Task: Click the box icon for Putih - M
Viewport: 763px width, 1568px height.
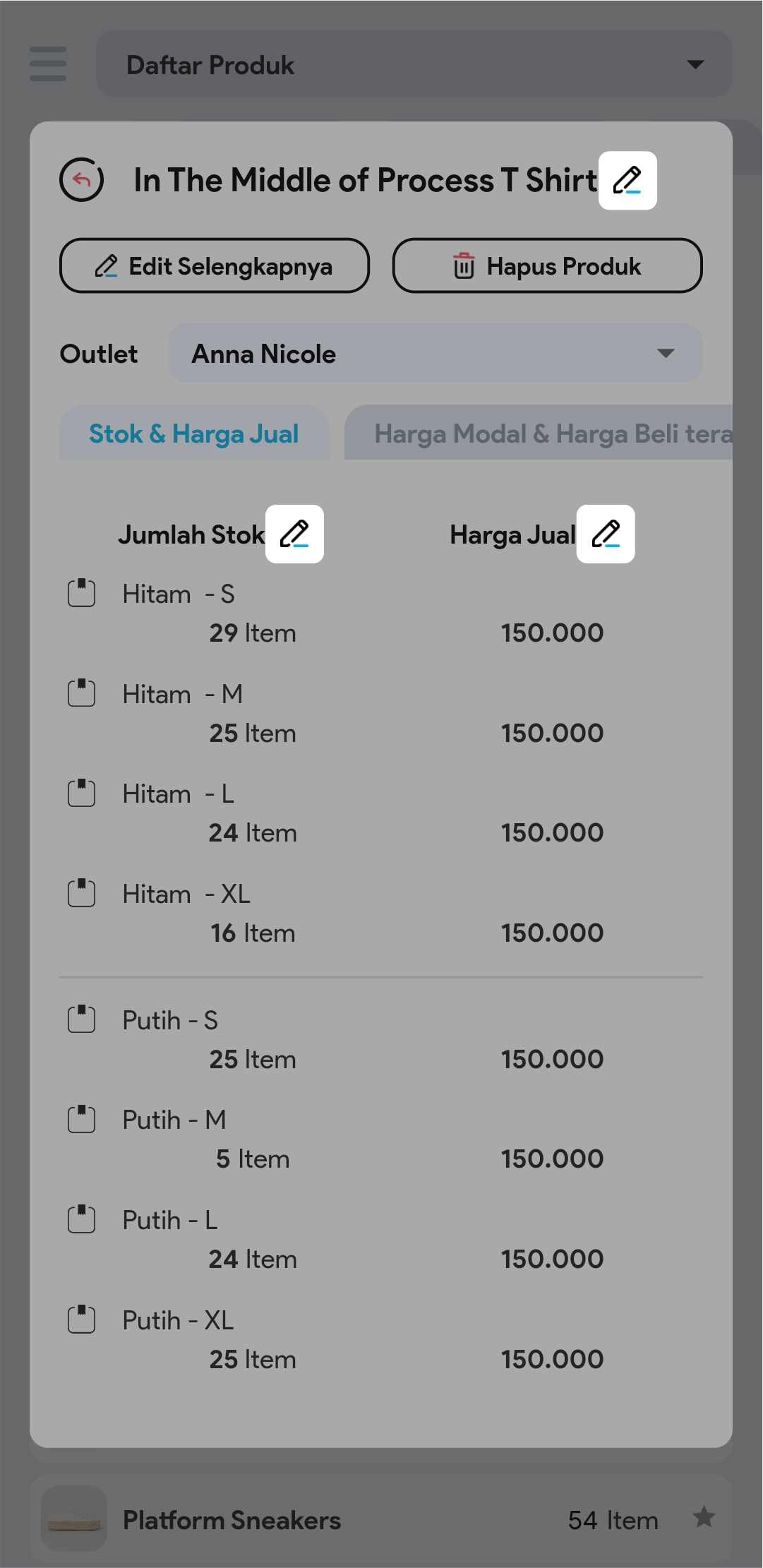Action: (82, 1119)
